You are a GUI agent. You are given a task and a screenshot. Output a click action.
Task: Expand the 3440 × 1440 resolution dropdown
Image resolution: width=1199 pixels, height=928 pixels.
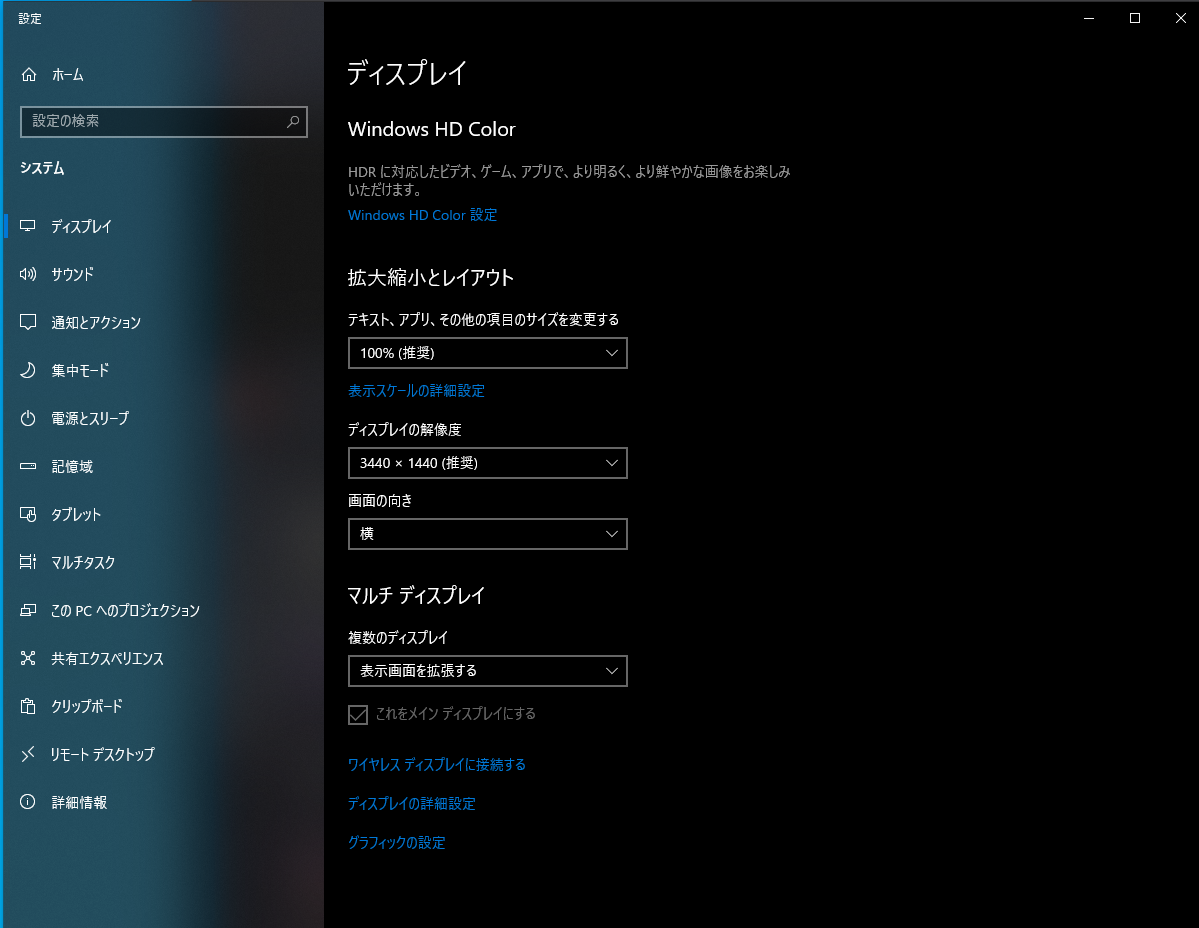click(x=487, y=464)
